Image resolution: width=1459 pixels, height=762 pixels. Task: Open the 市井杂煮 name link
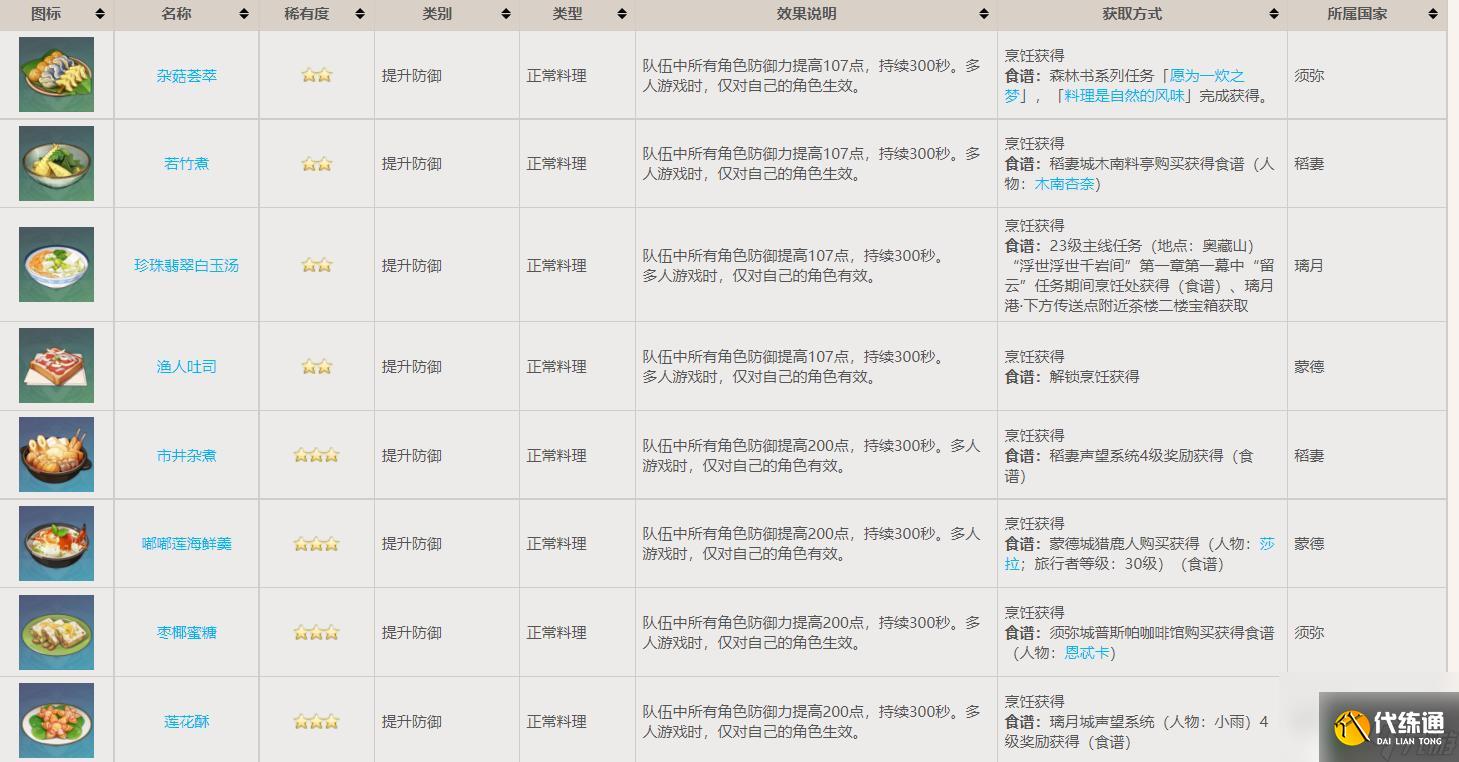click(x=187, y=455)
